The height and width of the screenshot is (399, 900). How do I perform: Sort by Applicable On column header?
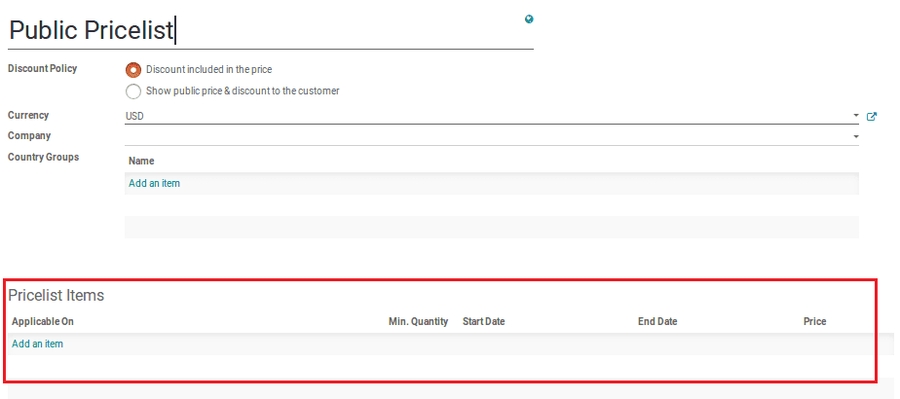[42, 321]
